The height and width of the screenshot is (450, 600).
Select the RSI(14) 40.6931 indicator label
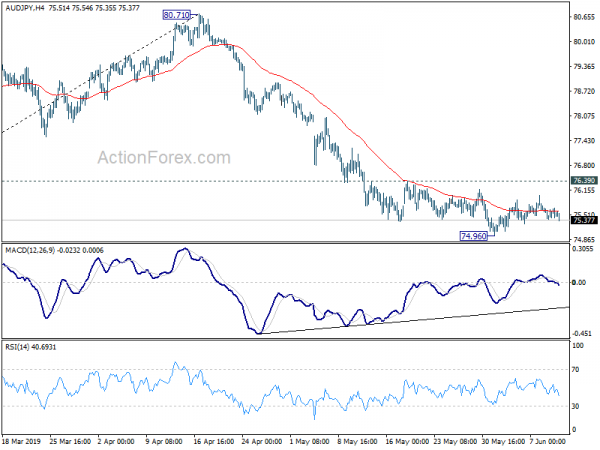tap(30, 347)
